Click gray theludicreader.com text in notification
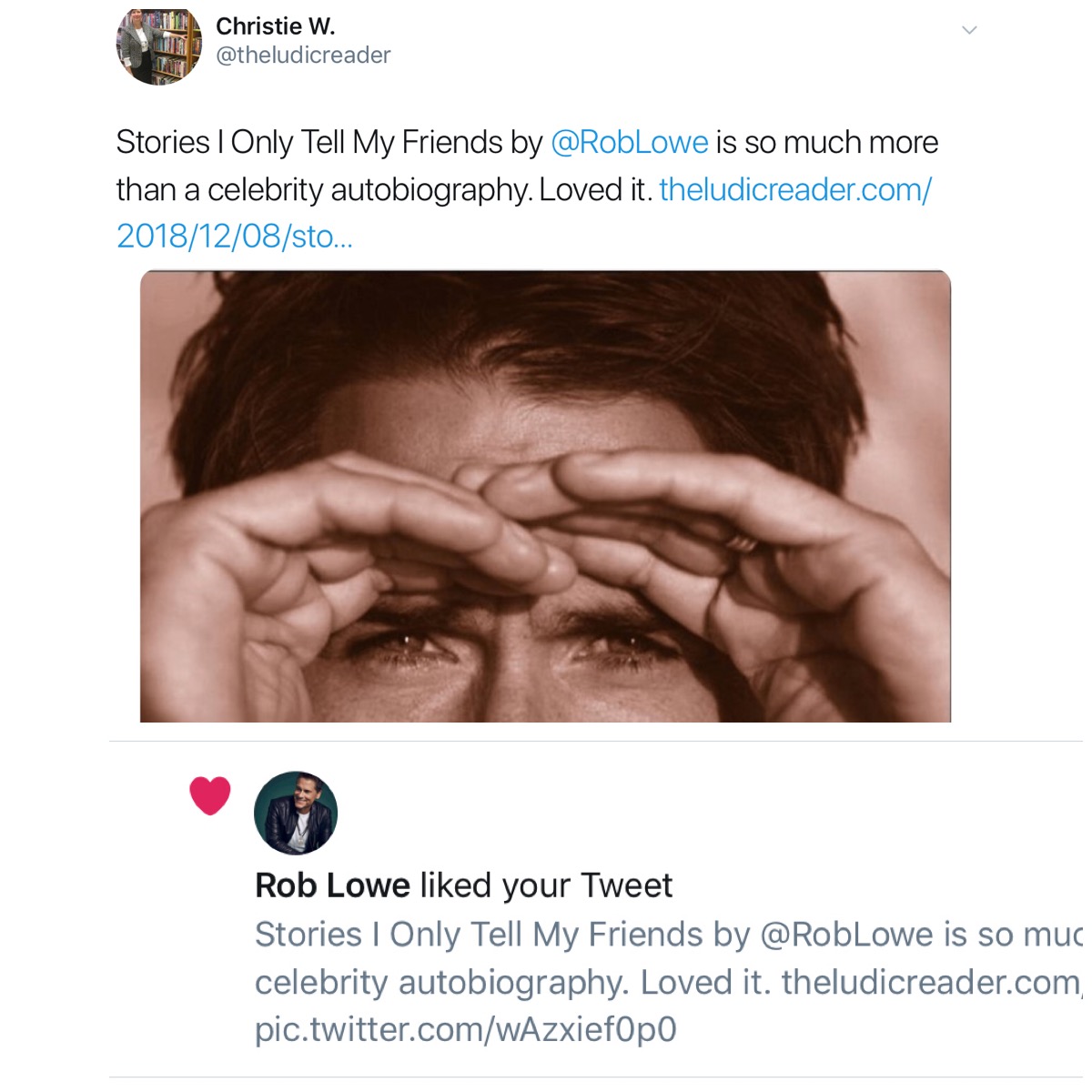This screenshot has width=1092, height=1092. (x=928, y=983)
